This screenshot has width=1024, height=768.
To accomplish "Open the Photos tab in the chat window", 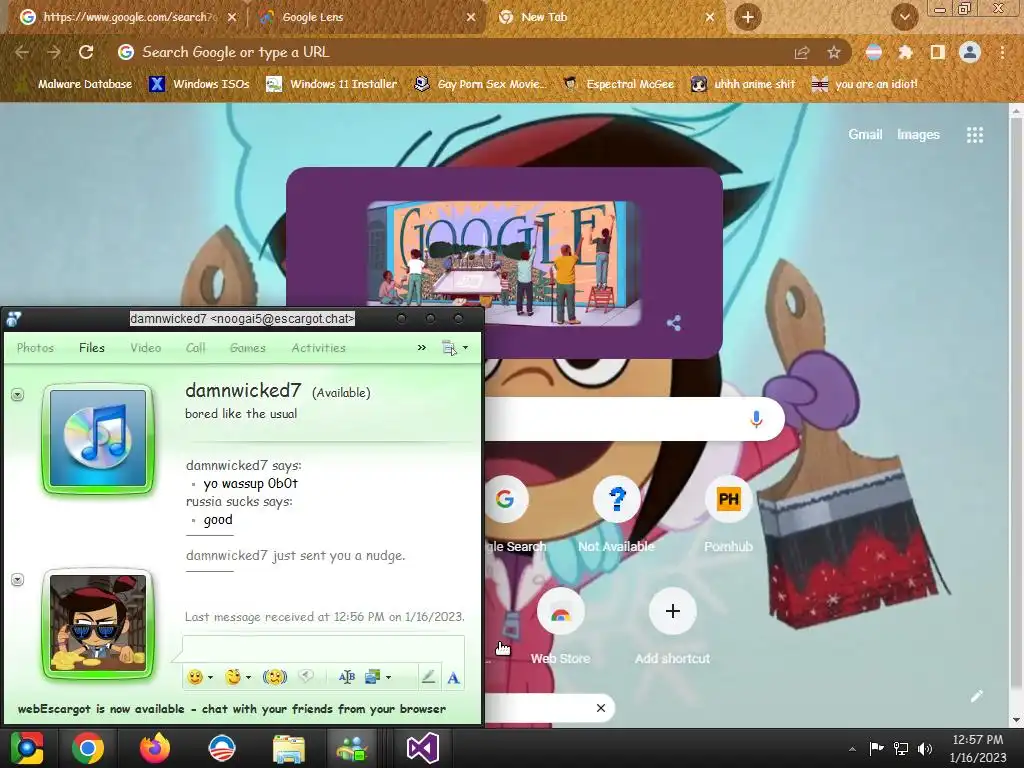I will tap(35, 348).
